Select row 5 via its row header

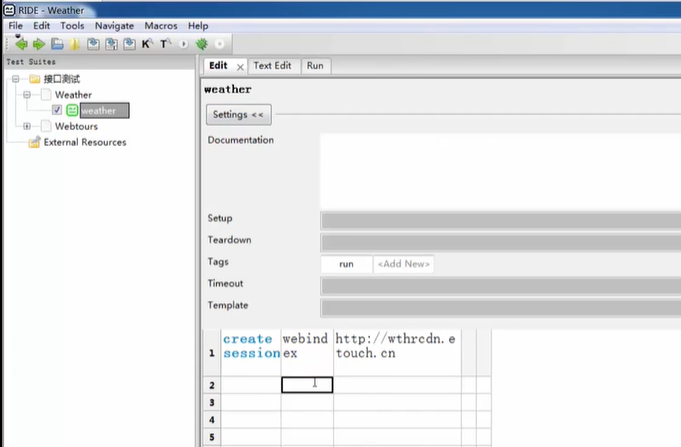pyautogui.click(x=212, y=437)
